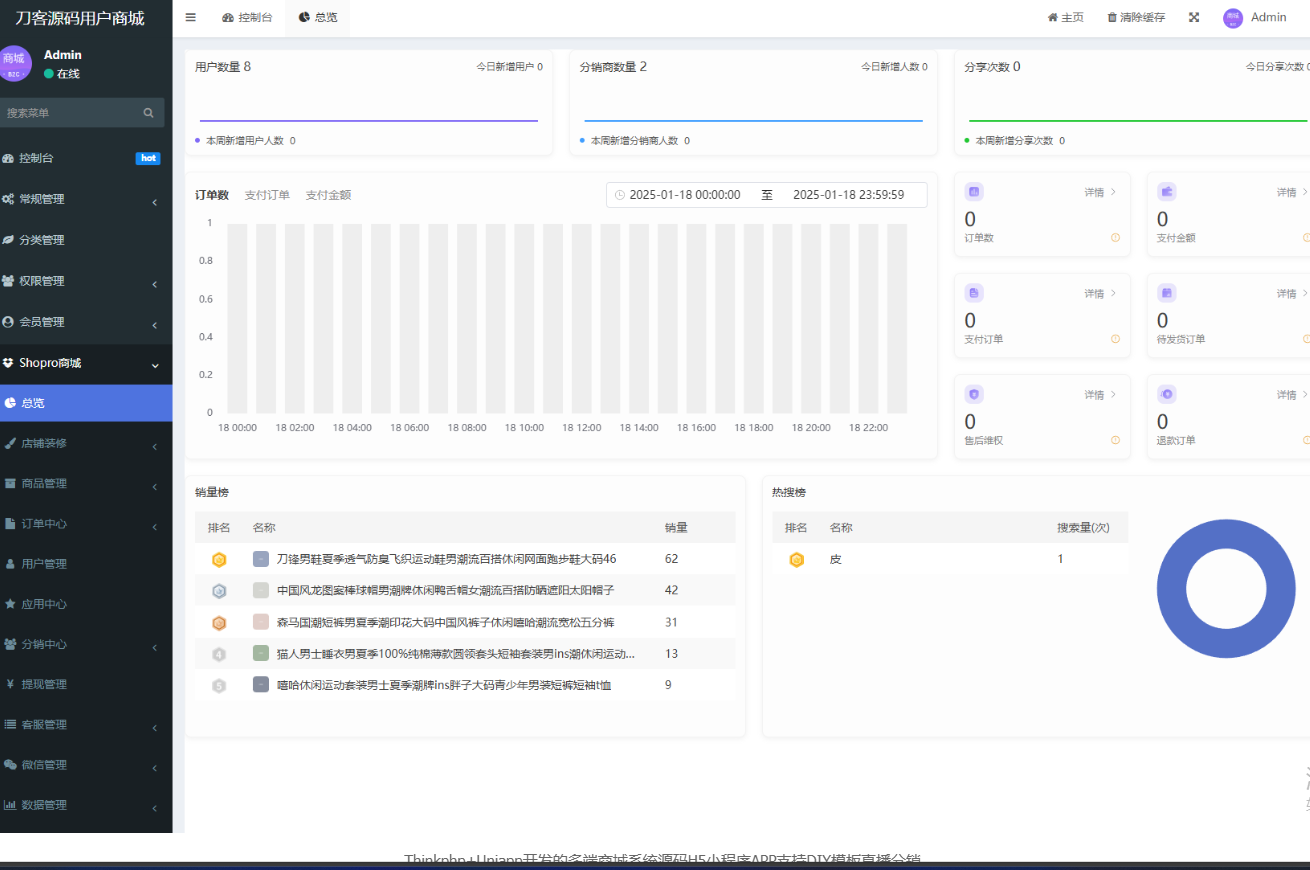
Task: Click thumbnail of 森马国潮短裤 product
Action: pyautogui.click(x=261, y=622)
